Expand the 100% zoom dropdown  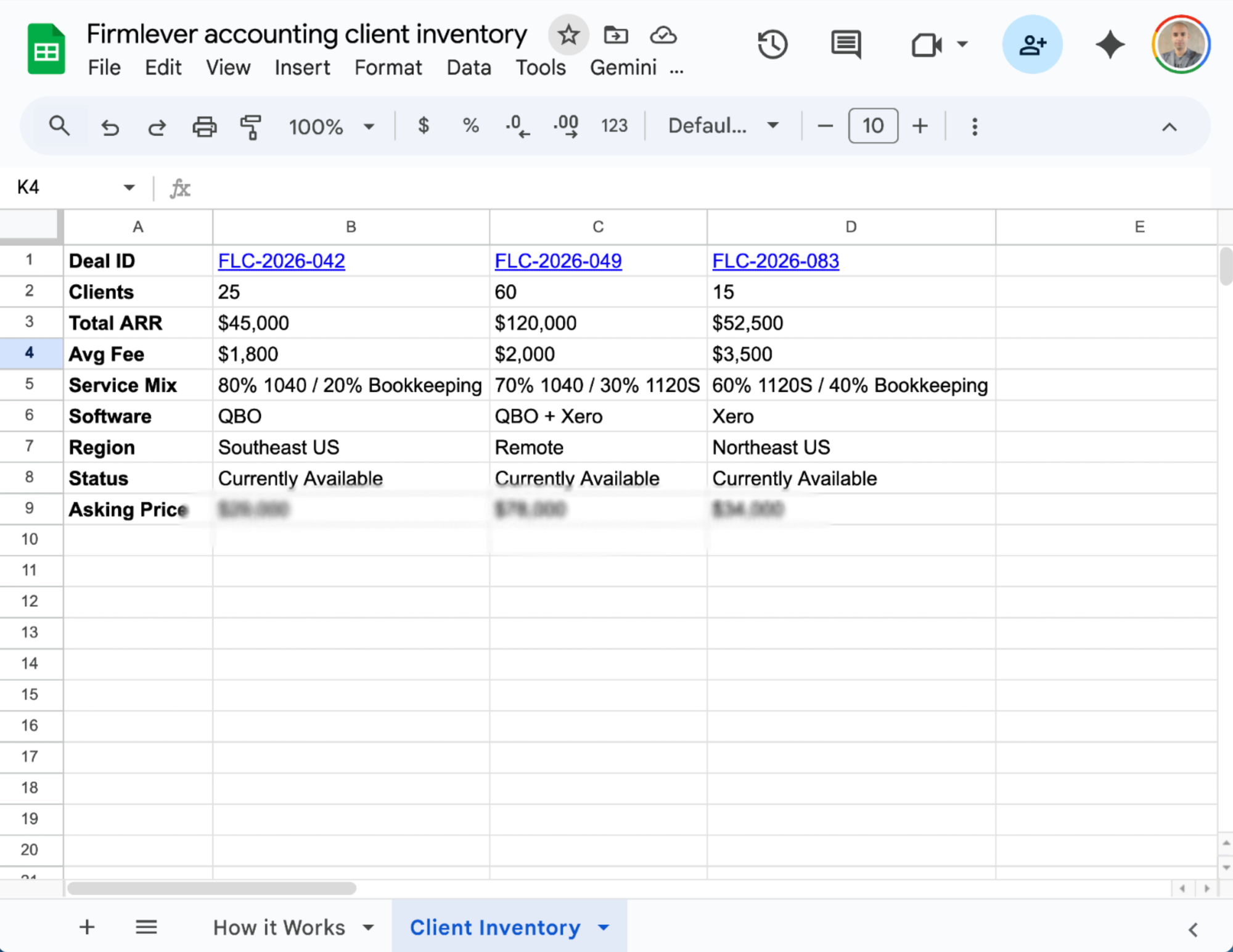[x=332, y=127]
